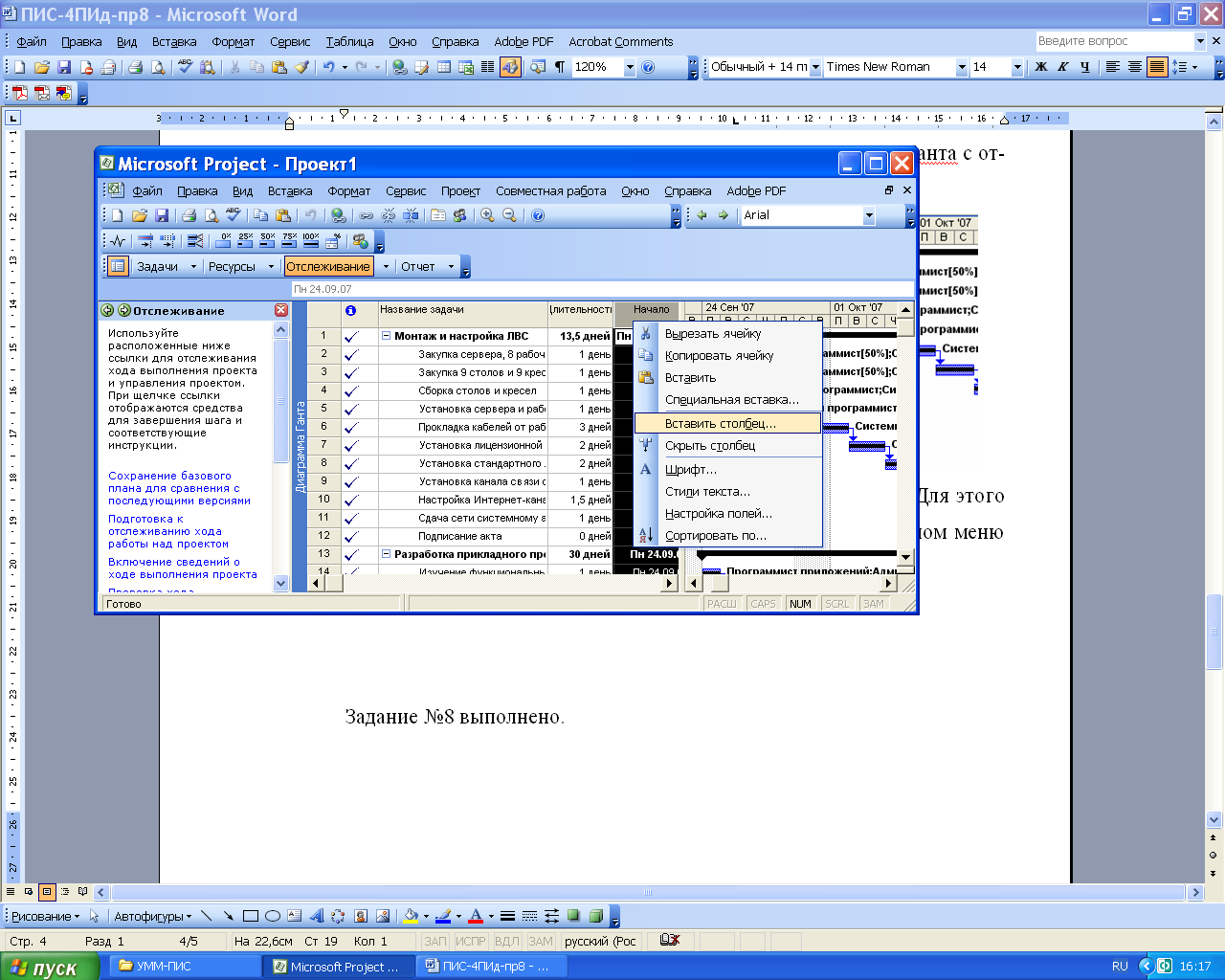
Task: Click Word's horizontal scrollbar thumb at bottom
Action: [x=648, y=892]
